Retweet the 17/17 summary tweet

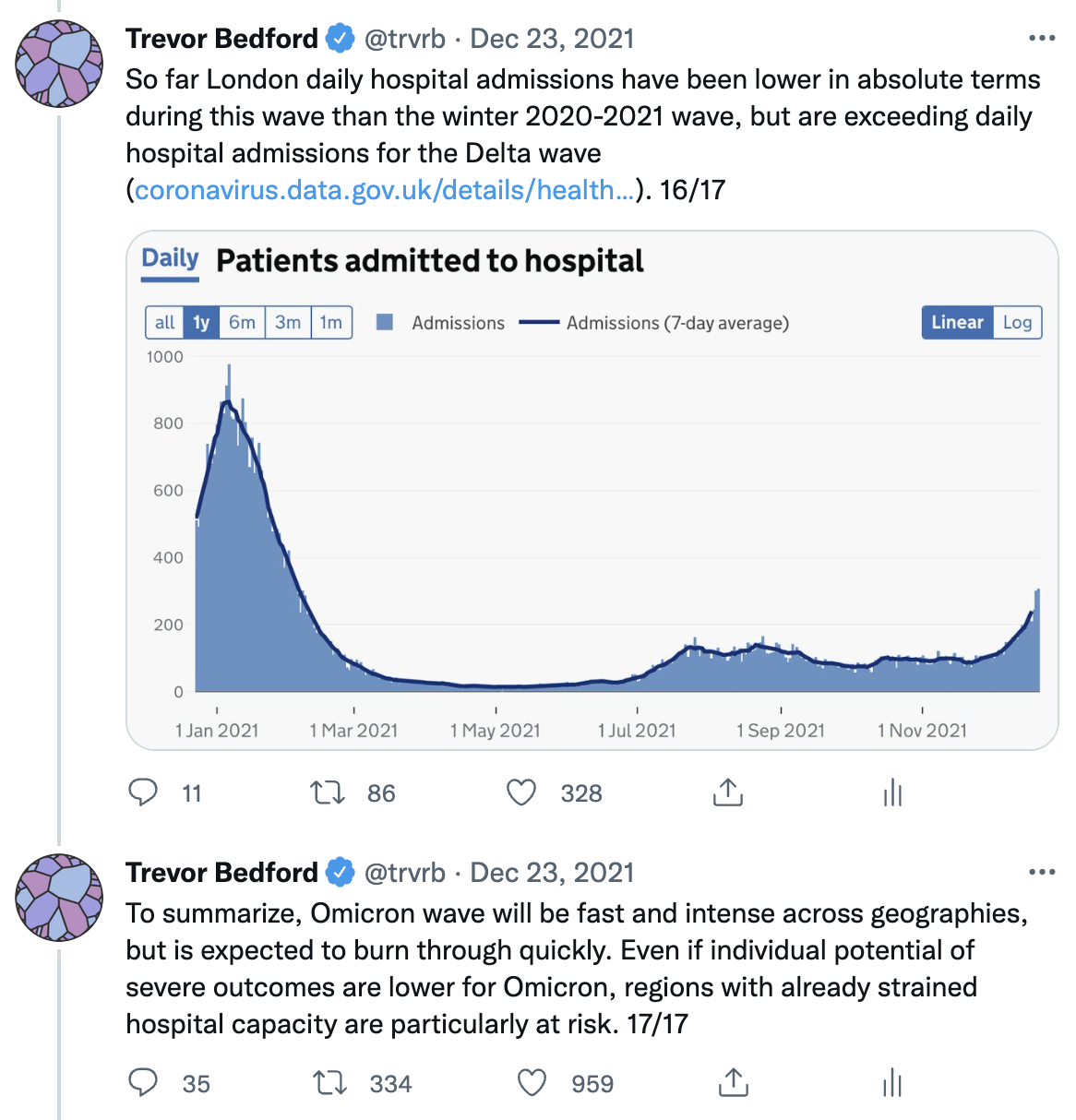[x=329, y=1083]
